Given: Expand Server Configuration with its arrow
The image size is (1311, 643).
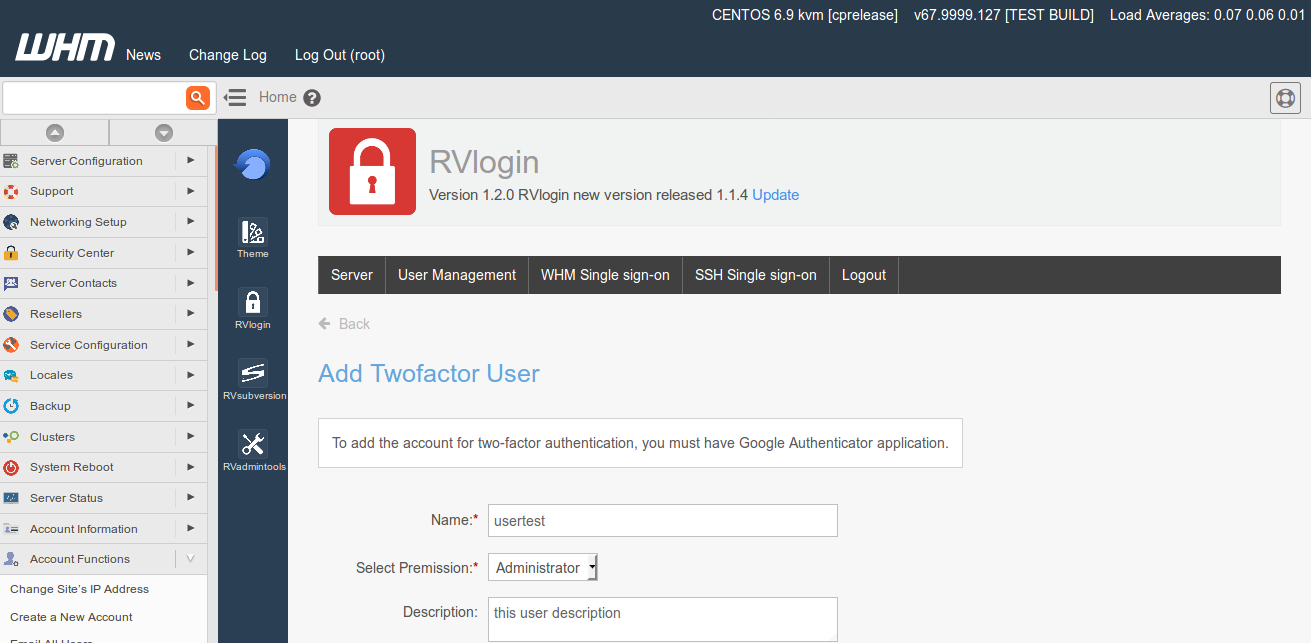Looking at the screenshot, I should click(190, 160).
